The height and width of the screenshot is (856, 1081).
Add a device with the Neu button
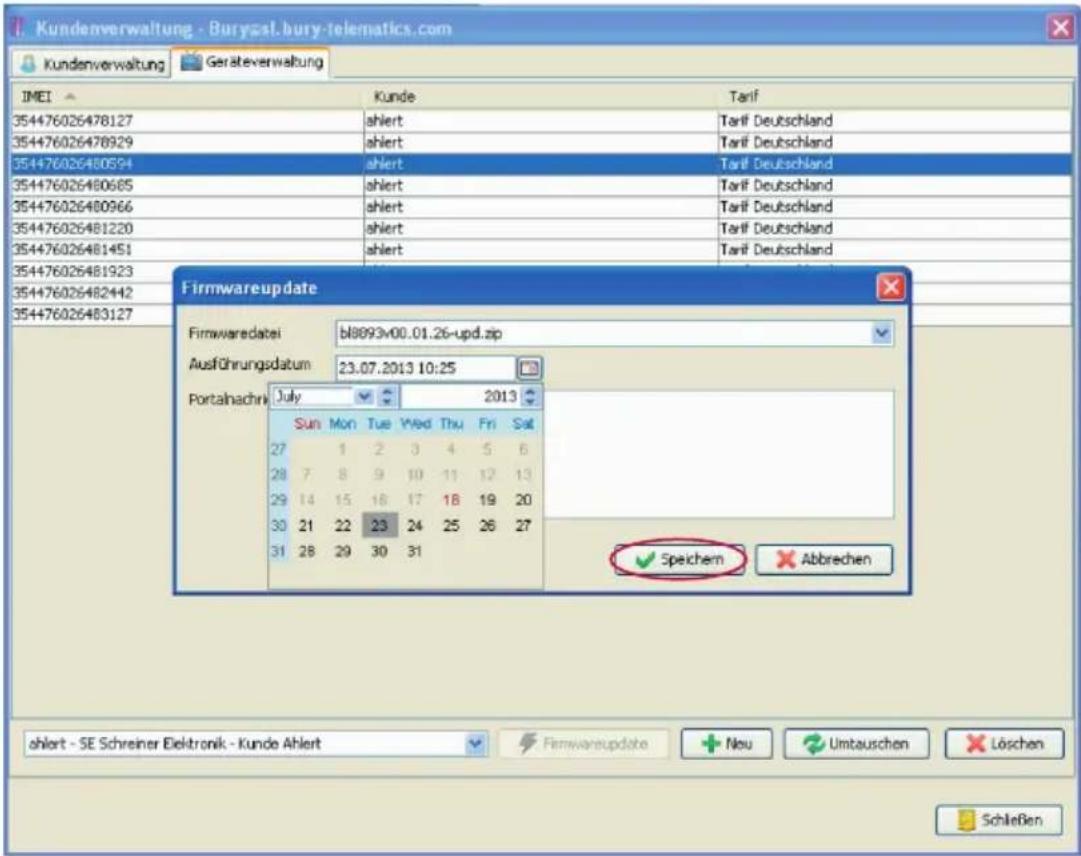(x=727, y=744)
